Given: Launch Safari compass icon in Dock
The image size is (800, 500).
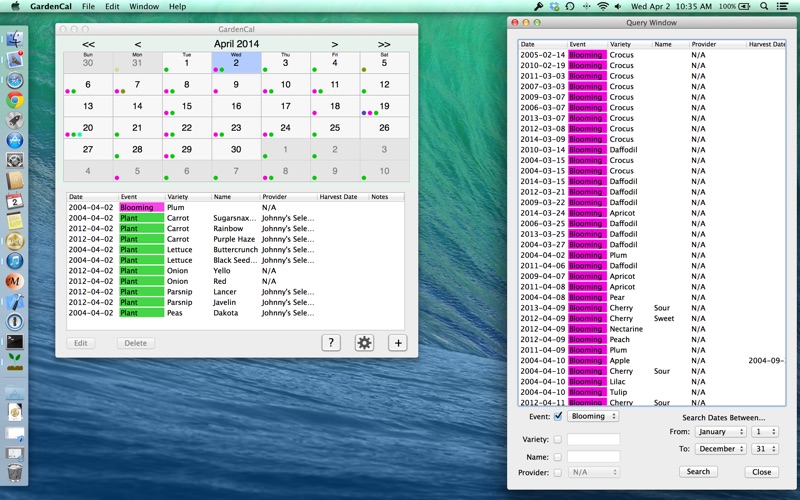Looking at the screenshot, I should (15, 80).
